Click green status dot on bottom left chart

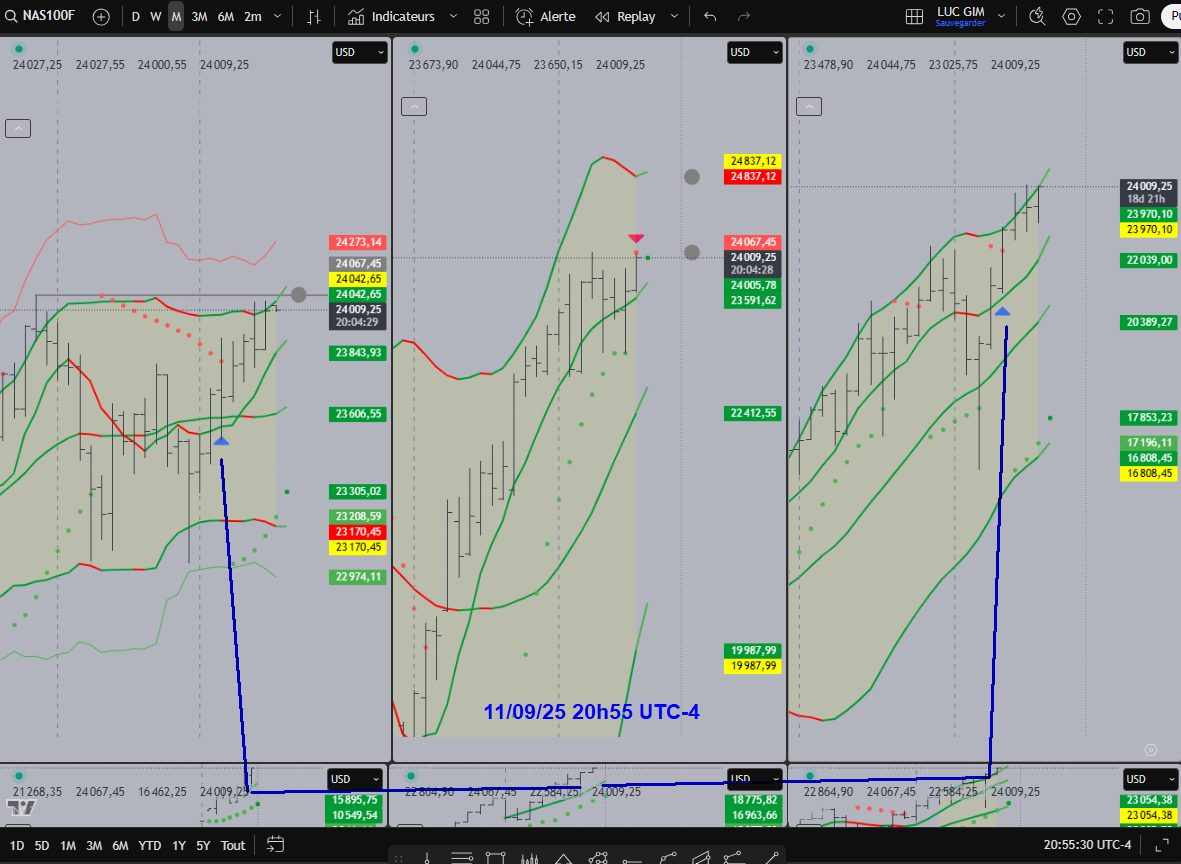point(20,776)
